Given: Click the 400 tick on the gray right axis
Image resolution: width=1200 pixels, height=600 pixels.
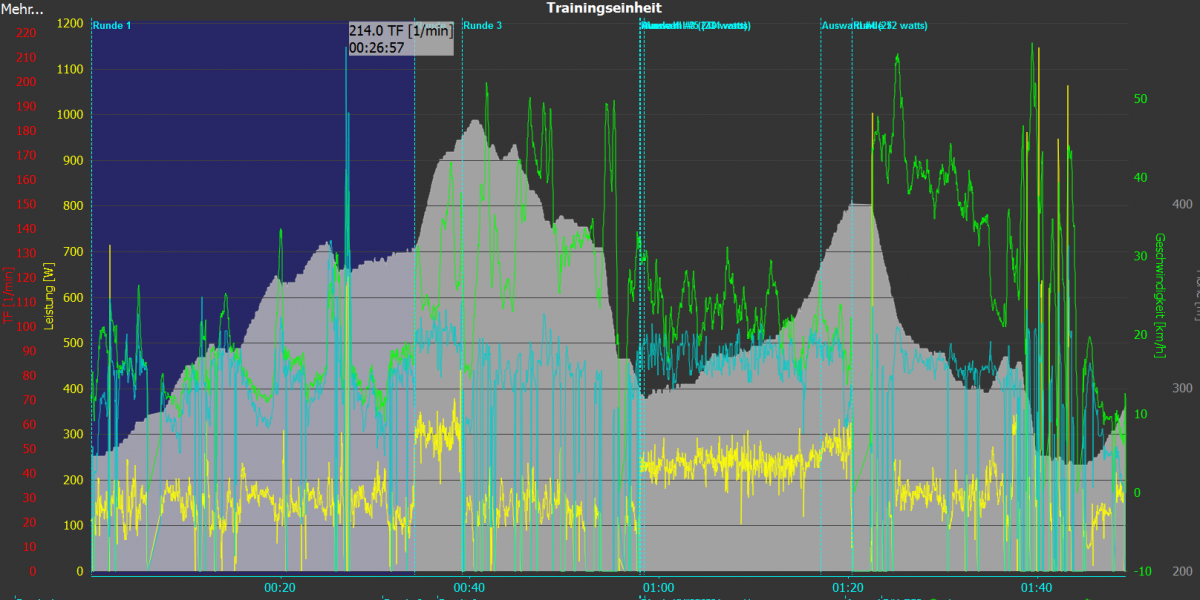Looking at the screenshot, I should (x=1181, y=204).
